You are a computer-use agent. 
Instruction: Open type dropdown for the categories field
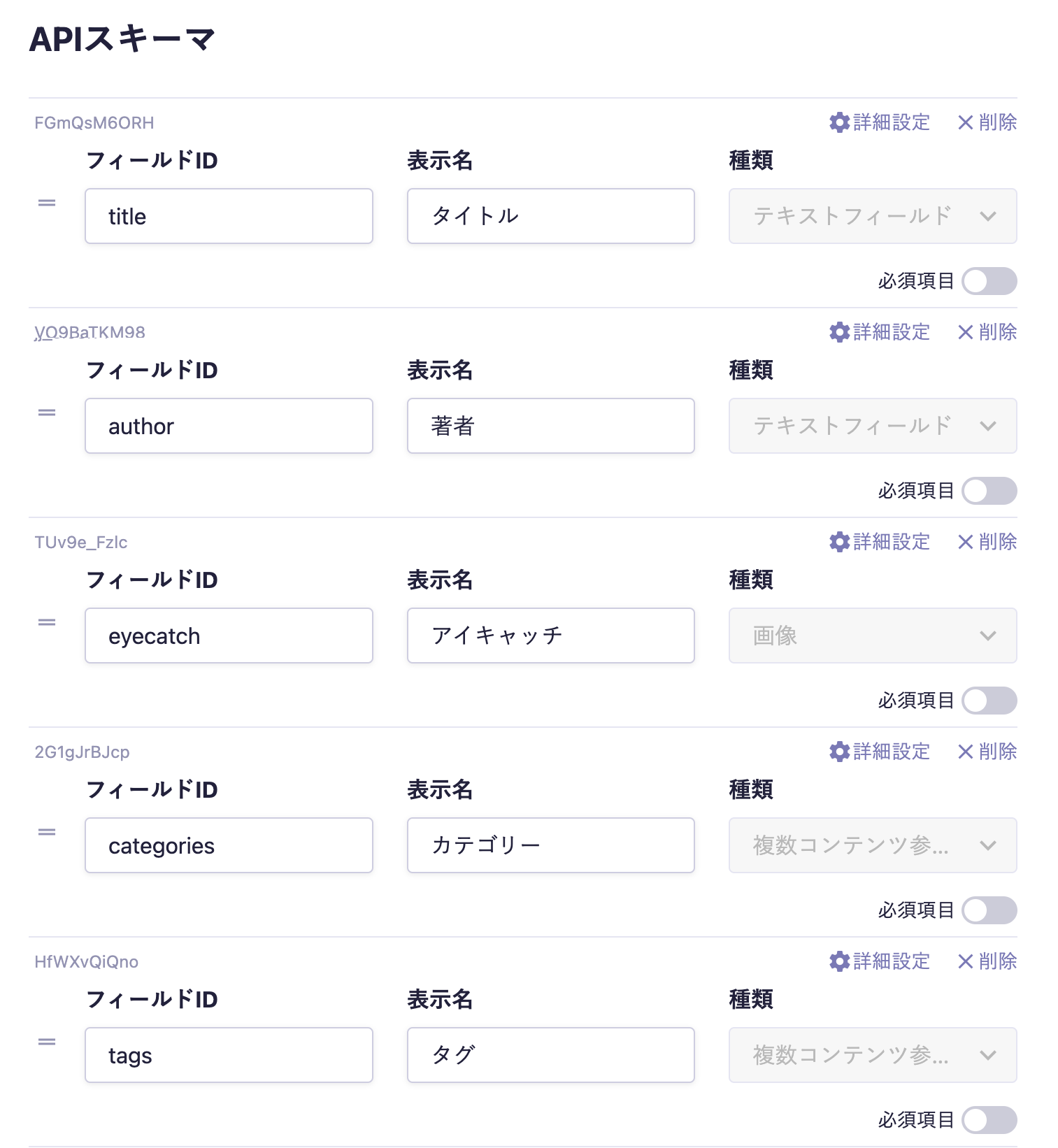pyautogui.click(x=872, y=845)
